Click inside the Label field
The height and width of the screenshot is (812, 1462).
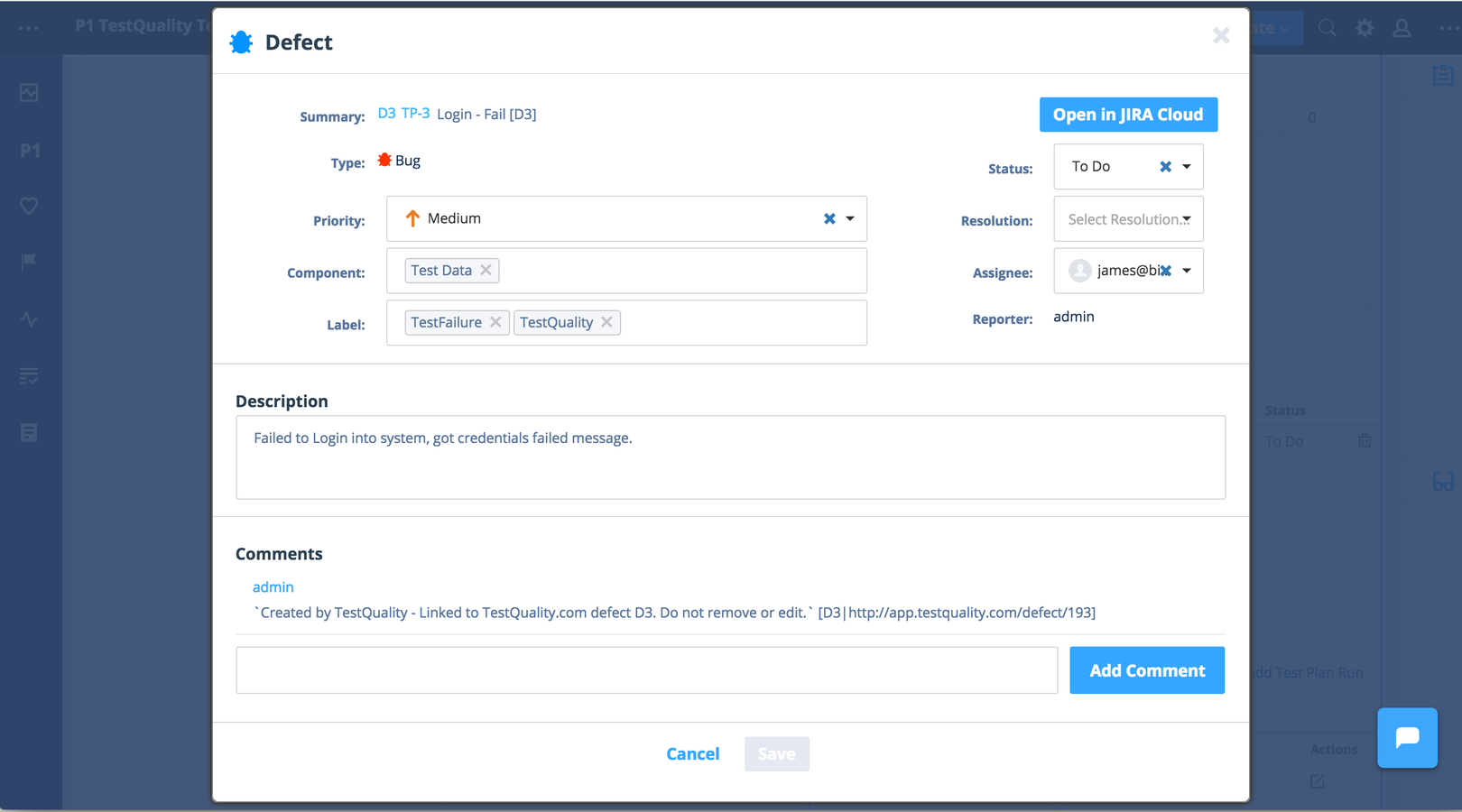pyautogui.click(x=626, y=323)
